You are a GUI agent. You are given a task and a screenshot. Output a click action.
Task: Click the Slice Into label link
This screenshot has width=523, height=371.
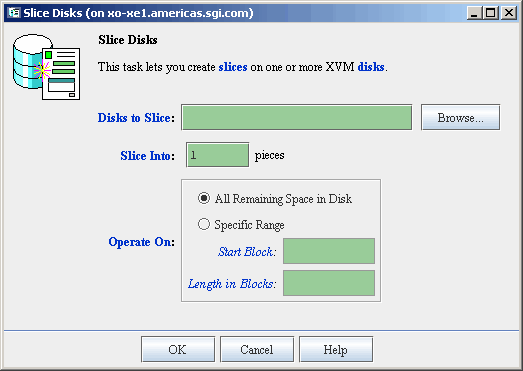click(147, 156)
